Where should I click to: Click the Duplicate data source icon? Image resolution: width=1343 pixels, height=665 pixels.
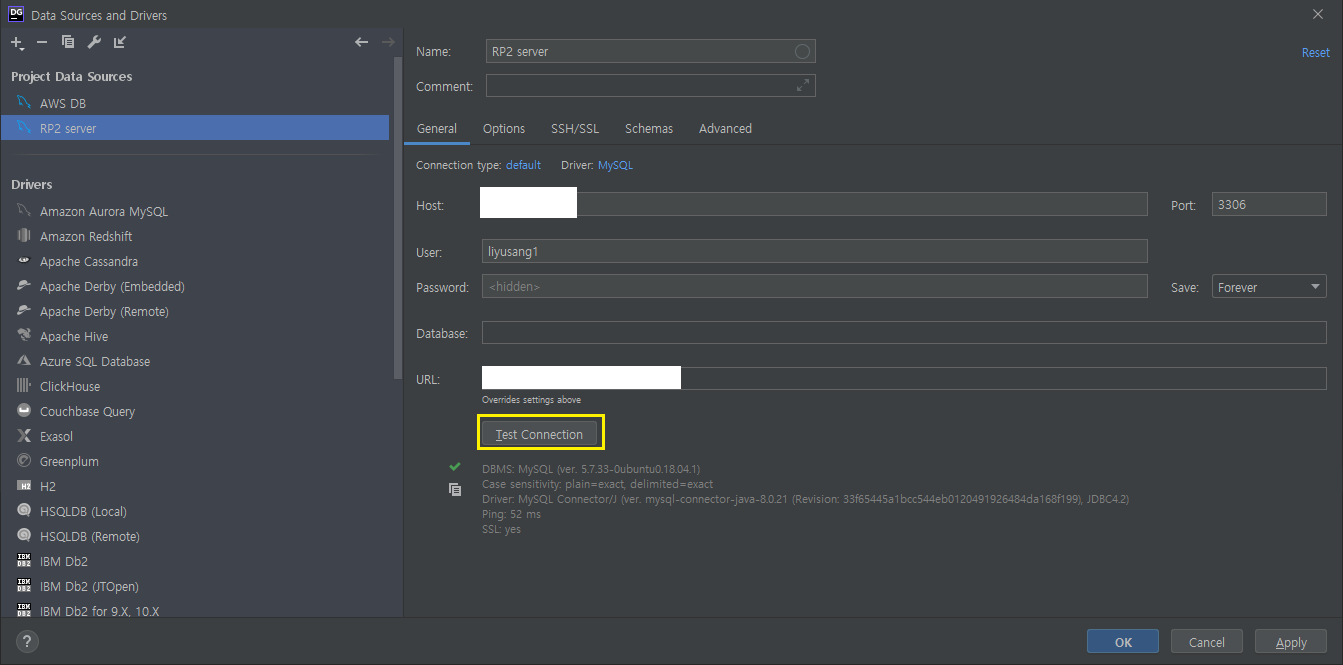pos(68,42)
